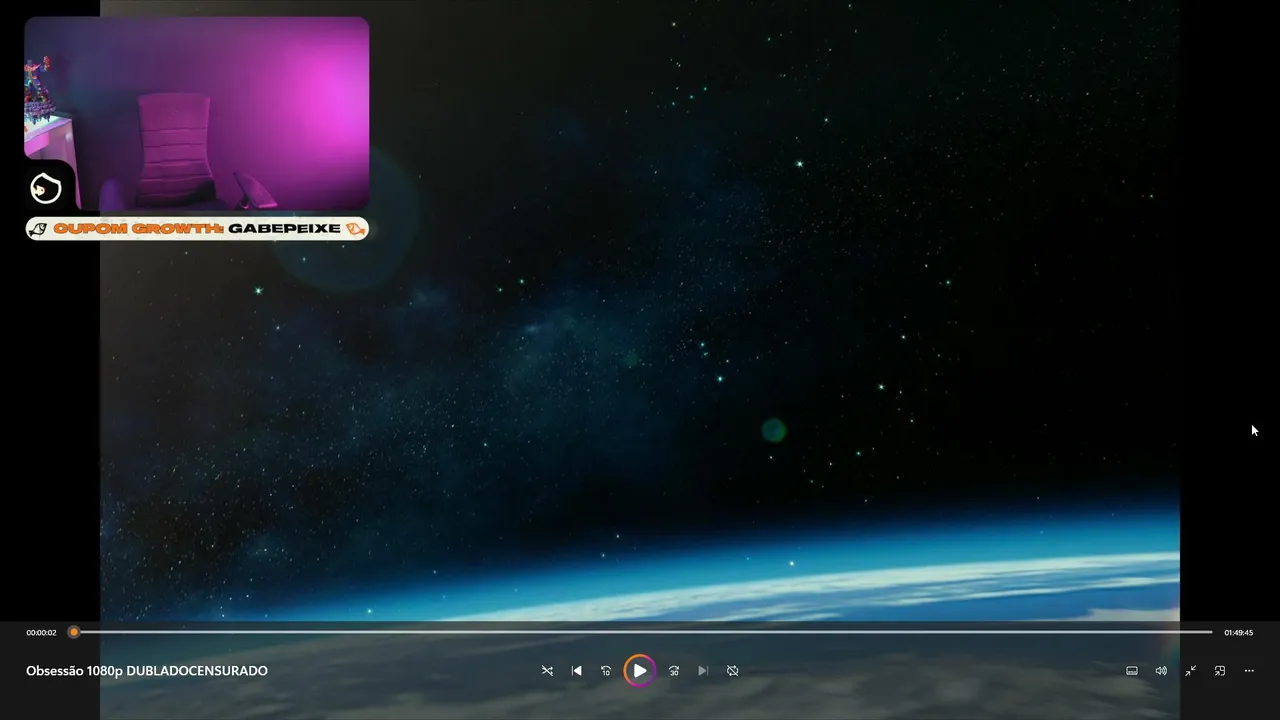Click the elapsed time 00:00:02
The height and width of the screenshot is (720, 1280).
pos(41,633)
